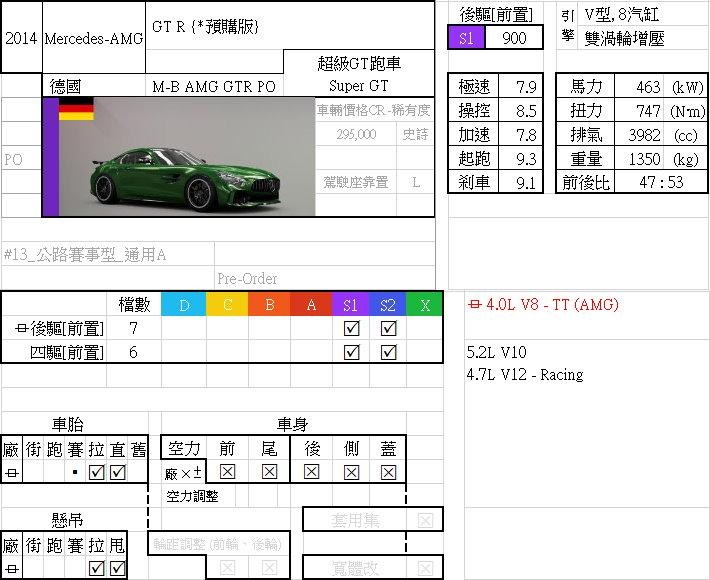Click the 4.7L V12 - Racing engine option

(525, 375)
